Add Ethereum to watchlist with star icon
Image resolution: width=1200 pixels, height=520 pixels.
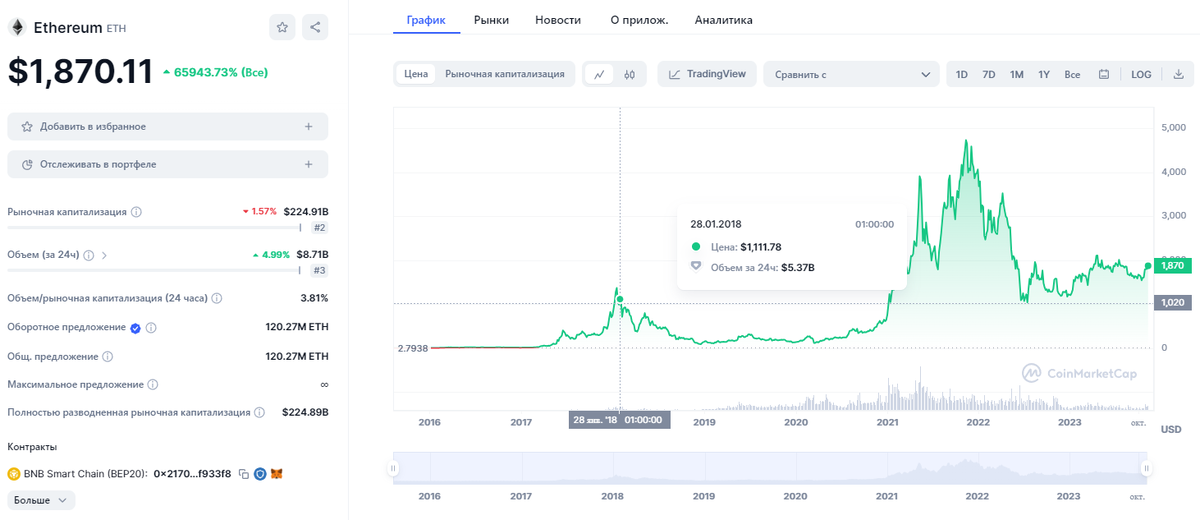point(282,28)
